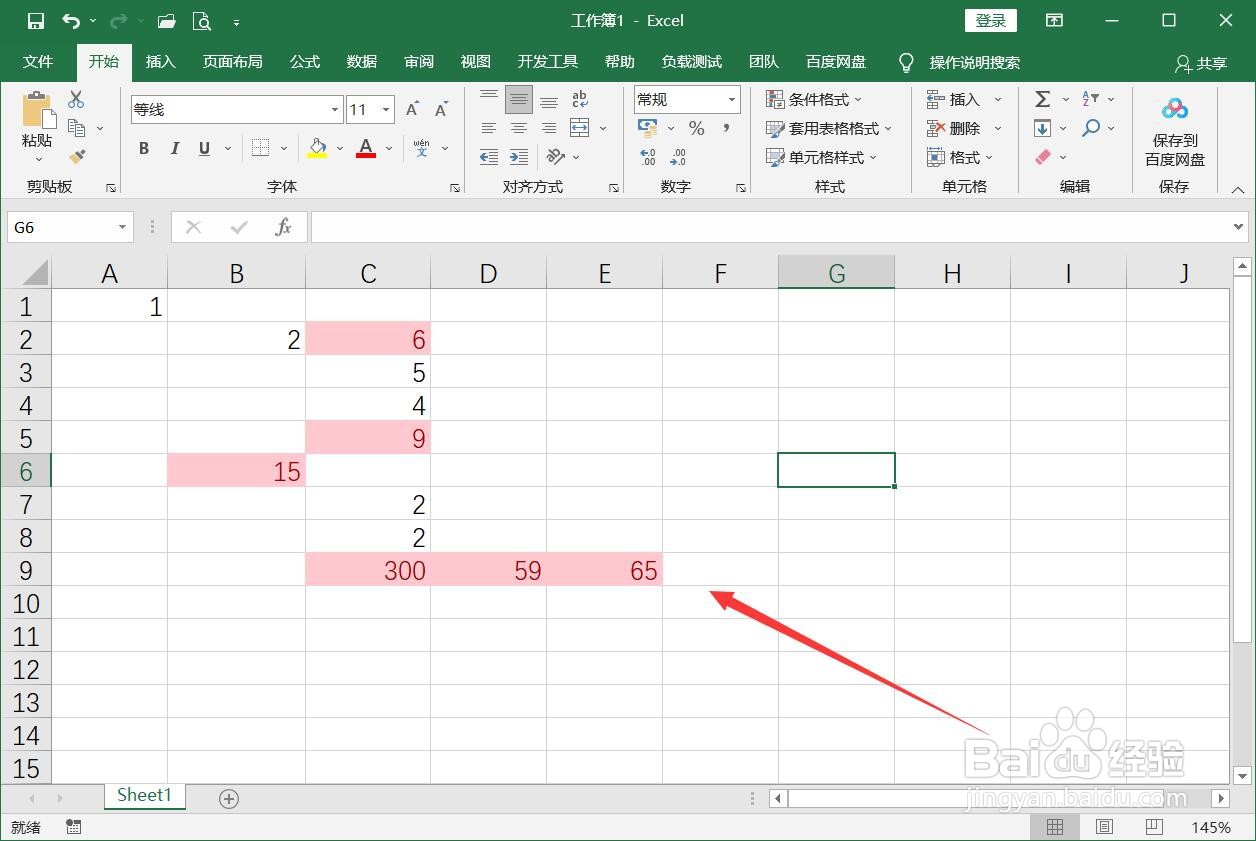Screen dimensions: 1256x841
Task: Apply the yellow fill color
Action: (317, 148)
